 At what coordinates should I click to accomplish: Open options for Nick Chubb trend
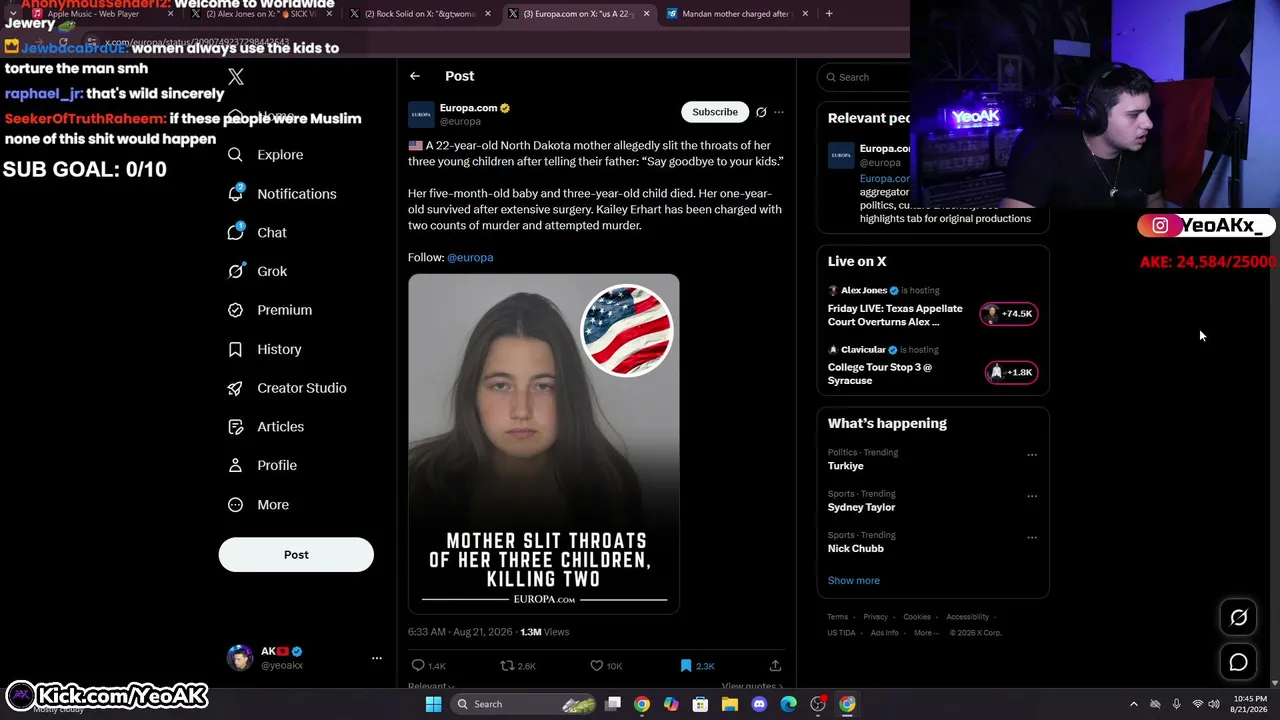(1032, 537)
